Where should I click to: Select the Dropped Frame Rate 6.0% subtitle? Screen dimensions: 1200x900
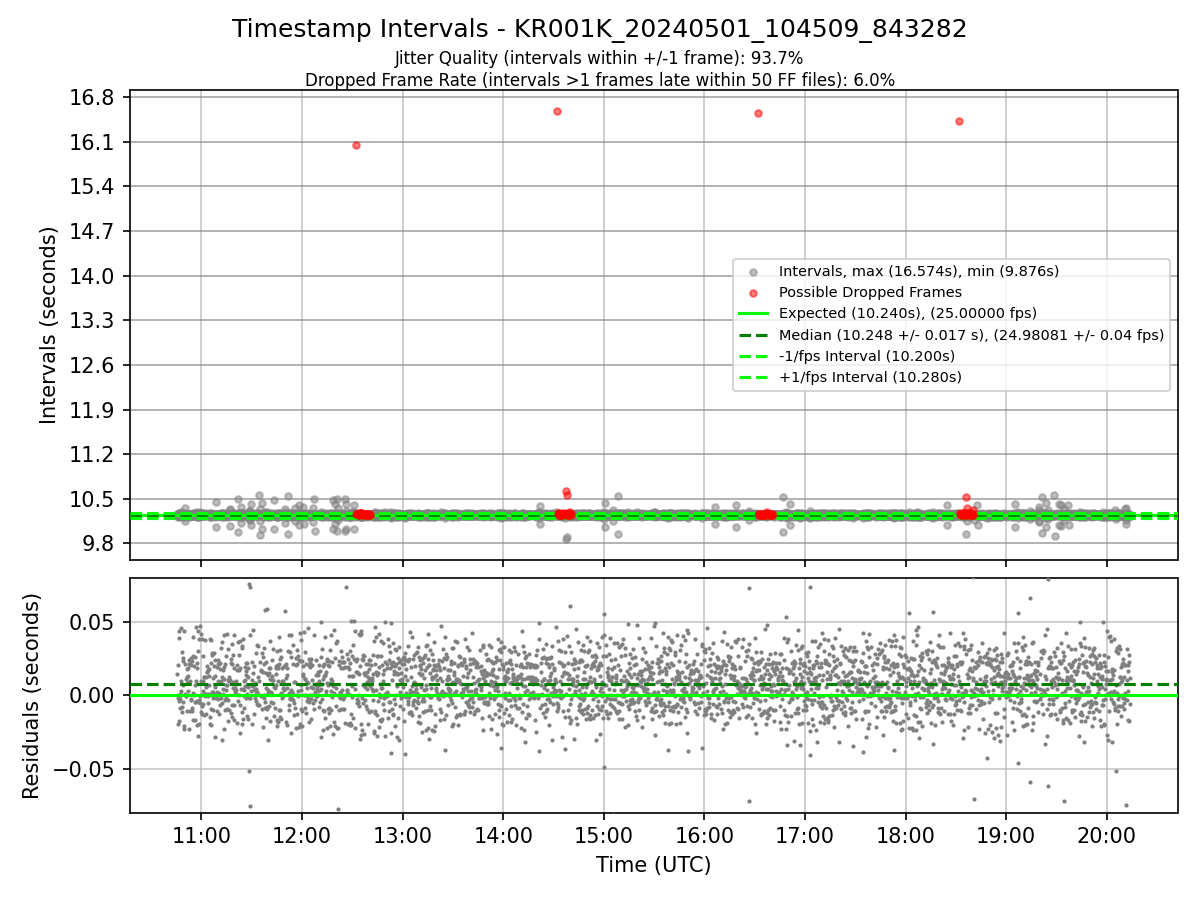(599, 80)
